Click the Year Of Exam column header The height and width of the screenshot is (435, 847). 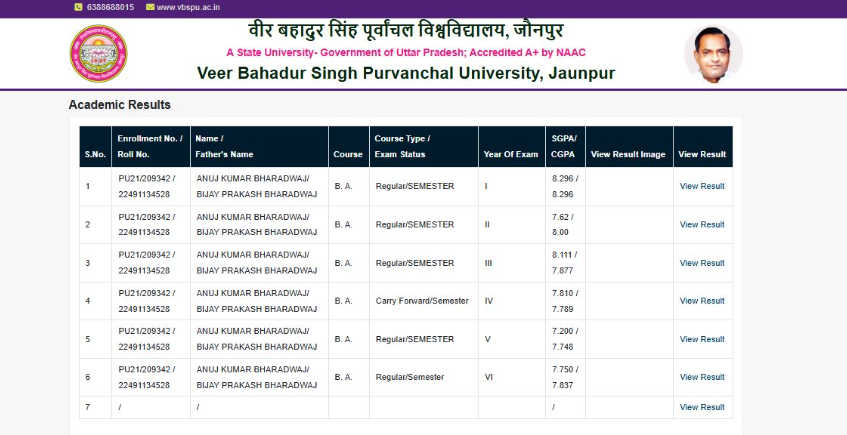tap(510, 154)
